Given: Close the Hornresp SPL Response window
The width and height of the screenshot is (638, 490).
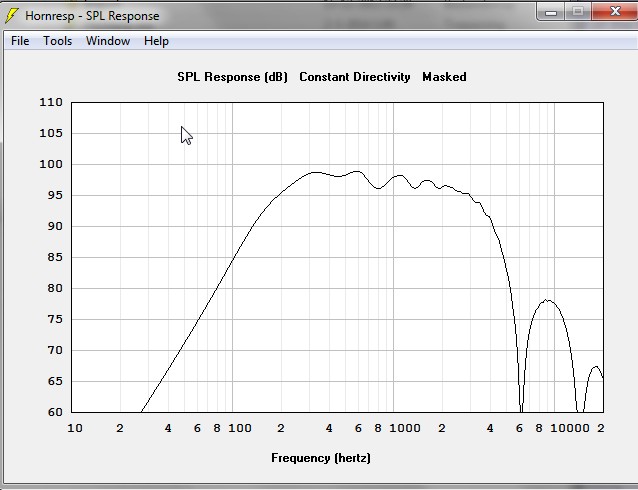Looking at the screenshot, I should (614, 12).
